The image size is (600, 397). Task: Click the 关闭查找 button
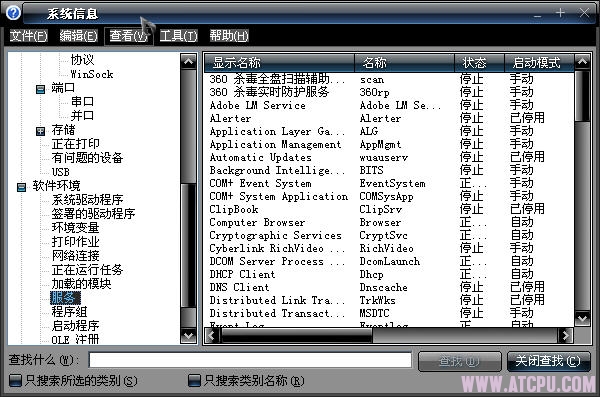coord(548,361)
